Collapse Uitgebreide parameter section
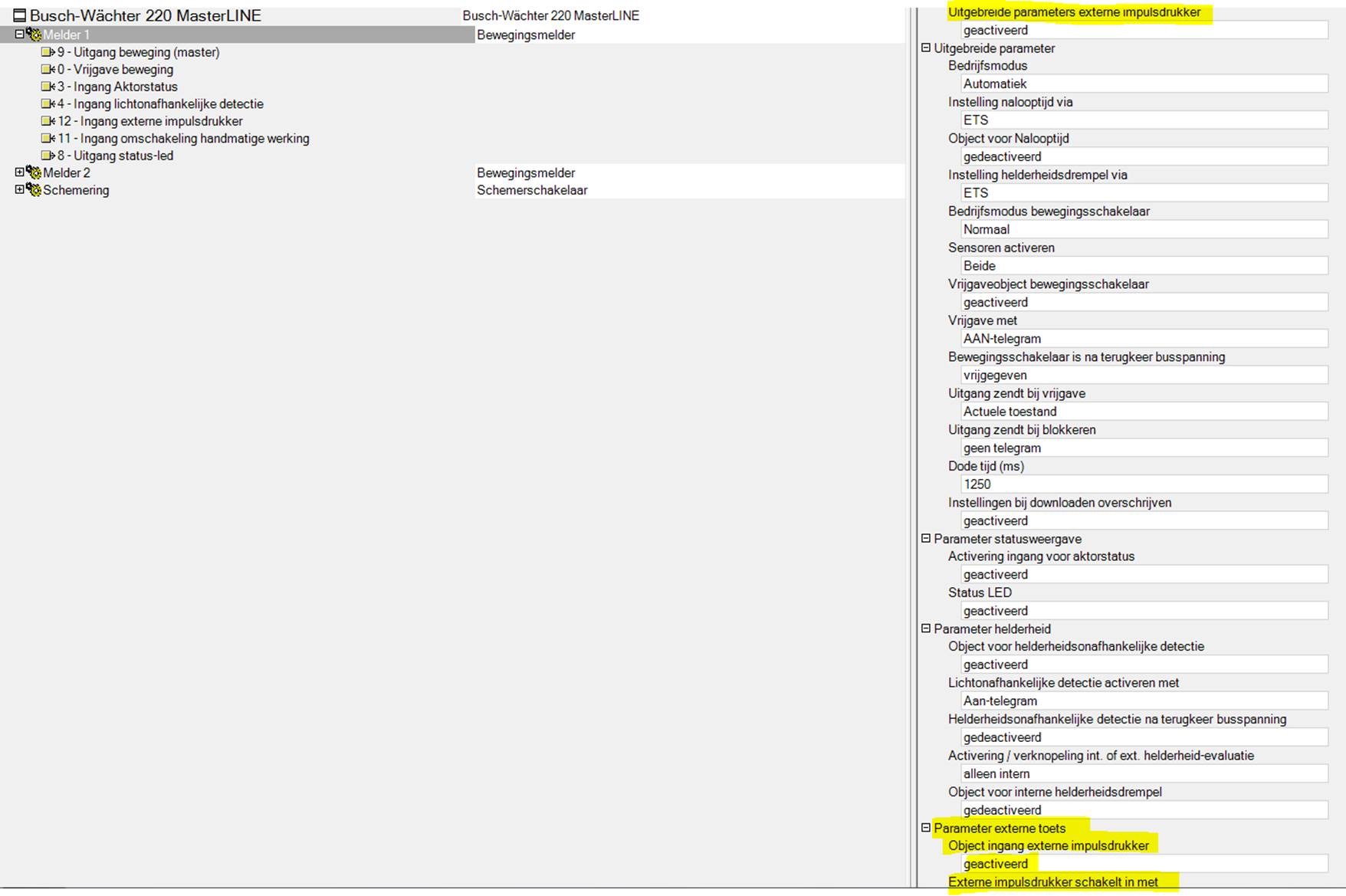Screen dimensions: 1346x896 pos(926,48)
